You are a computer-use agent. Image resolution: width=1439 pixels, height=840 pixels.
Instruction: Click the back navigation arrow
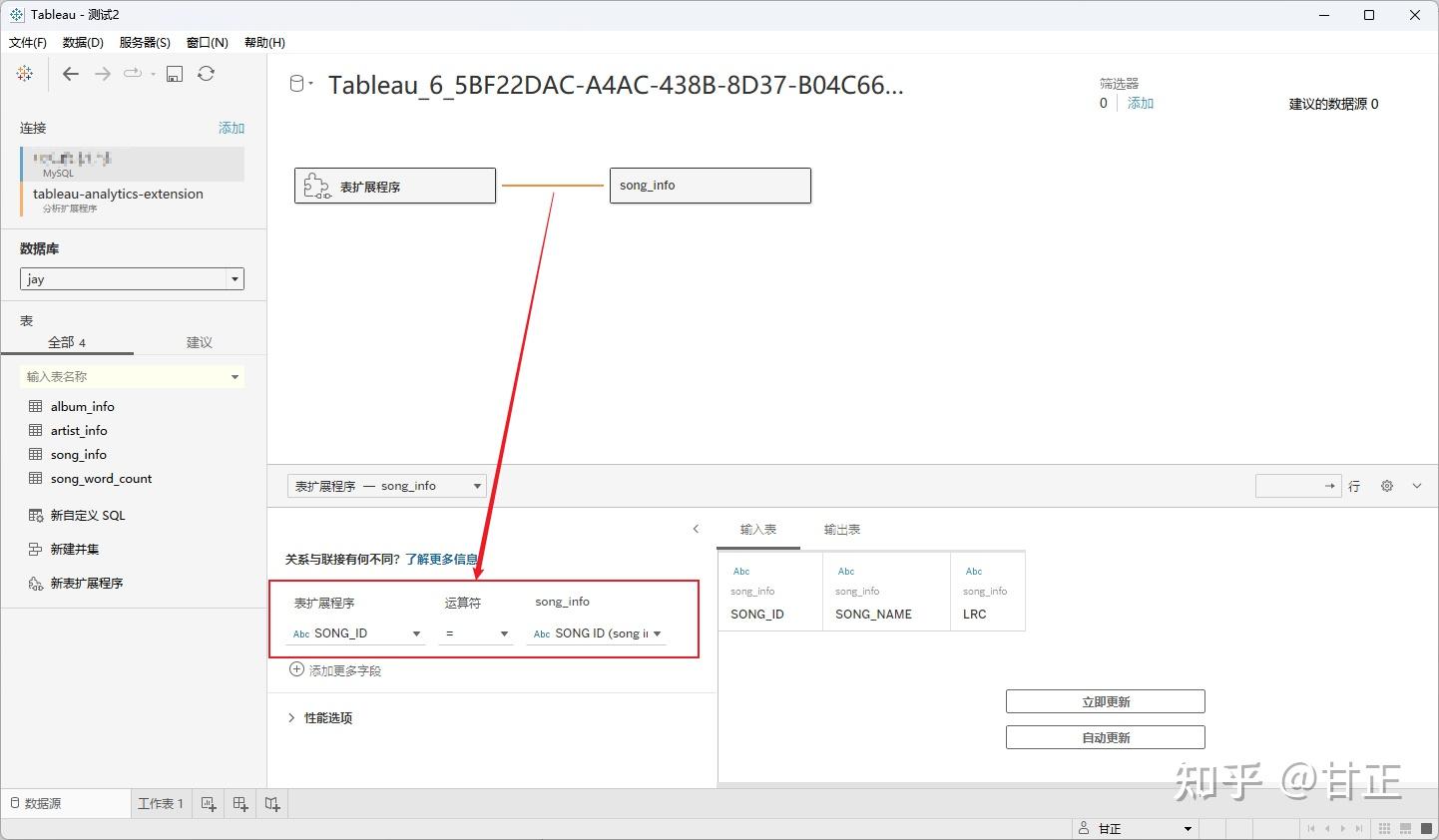tap(70, 73)
